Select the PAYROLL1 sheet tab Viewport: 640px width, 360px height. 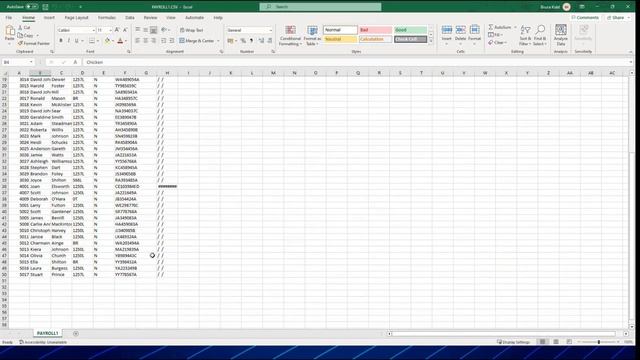[47, 333]
